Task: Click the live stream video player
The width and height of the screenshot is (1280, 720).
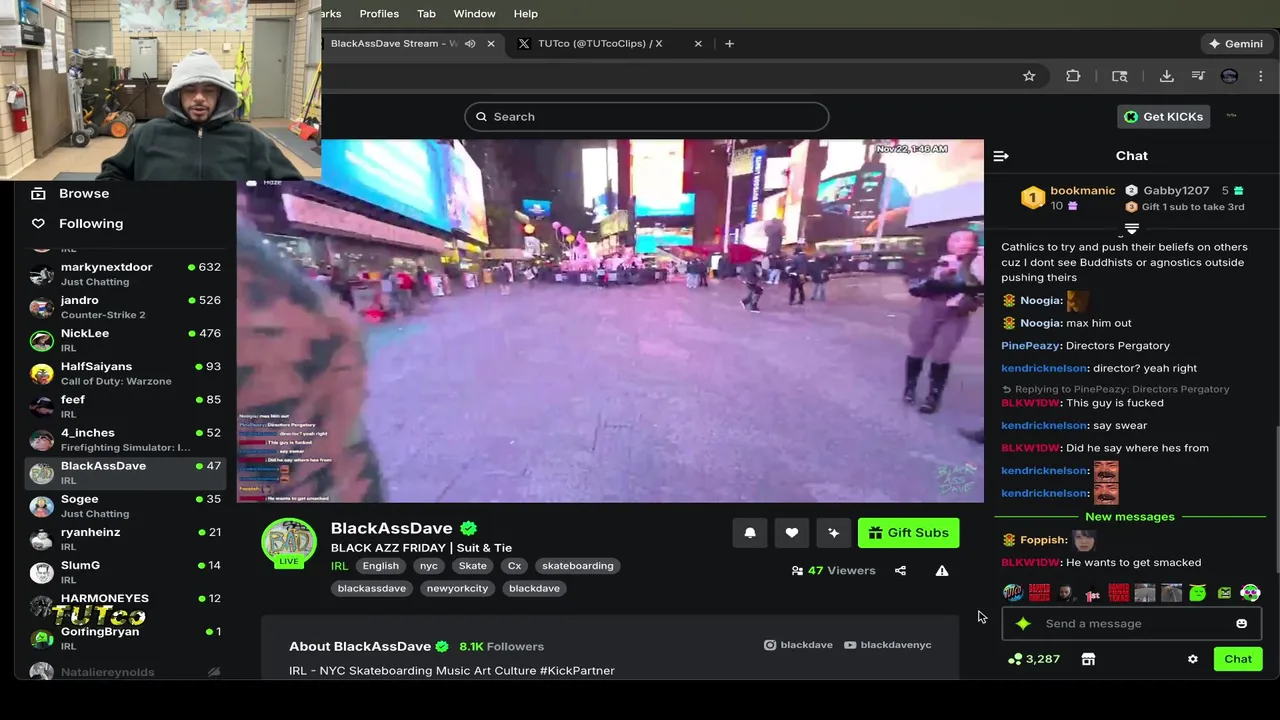Action: tap(610, 320)
